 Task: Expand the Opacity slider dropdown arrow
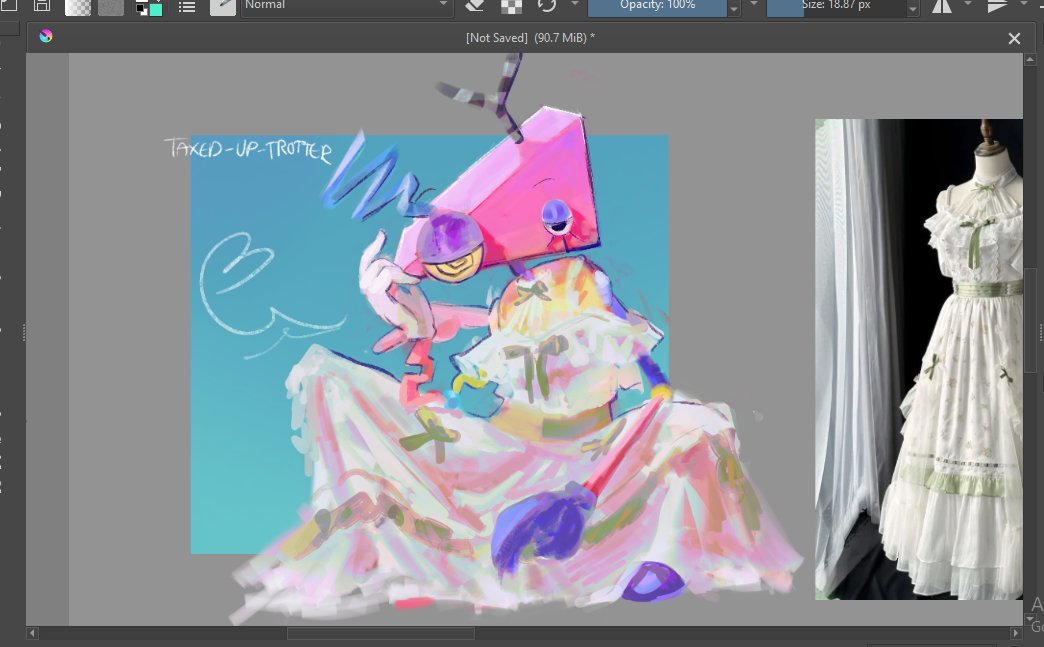coord(734,7)
